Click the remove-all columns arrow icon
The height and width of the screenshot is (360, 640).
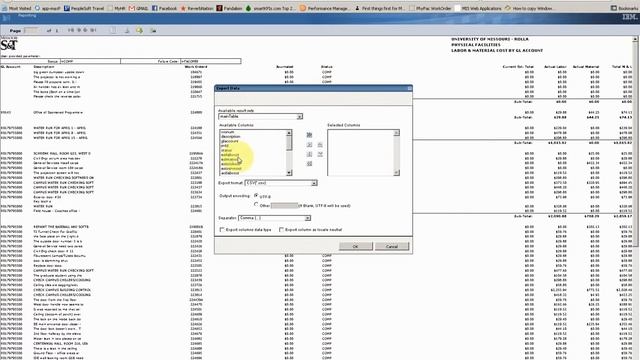pos(309,164)
